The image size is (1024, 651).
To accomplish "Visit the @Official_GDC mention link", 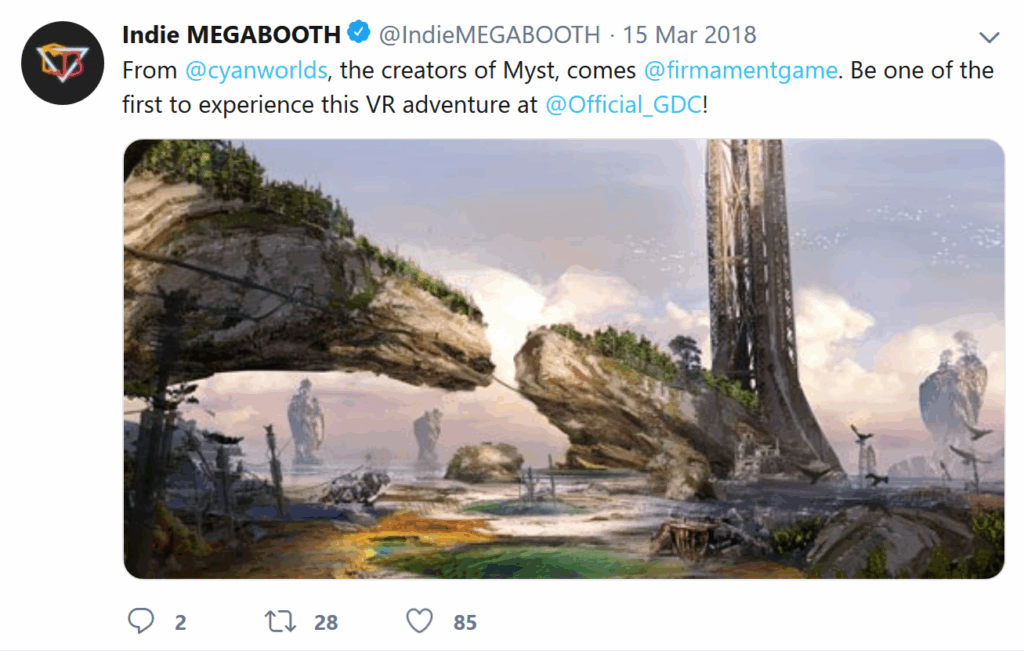I will (624, 104).
